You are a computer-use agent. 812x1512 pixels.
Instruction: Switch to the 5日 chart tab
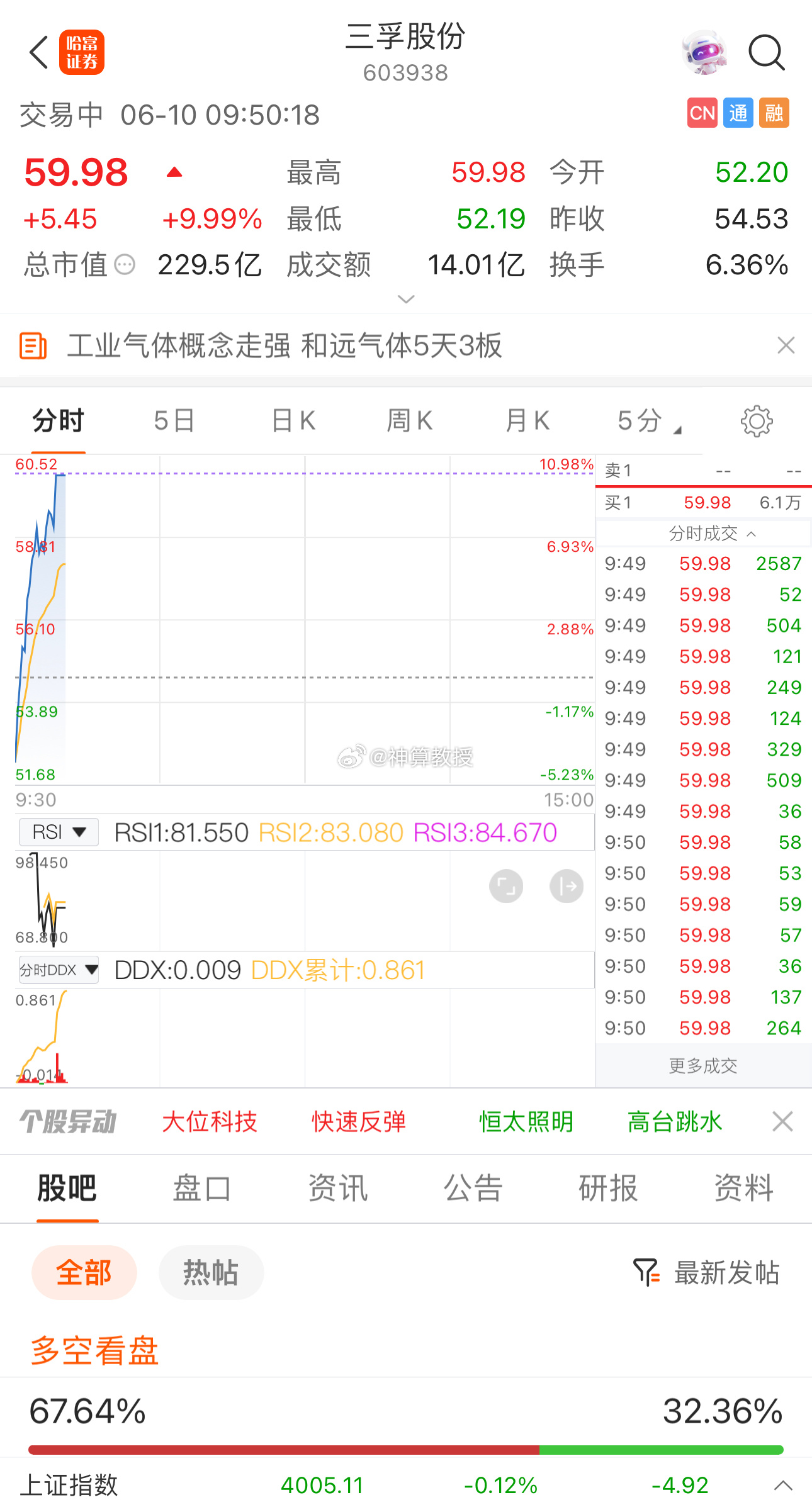pos(174,421)
